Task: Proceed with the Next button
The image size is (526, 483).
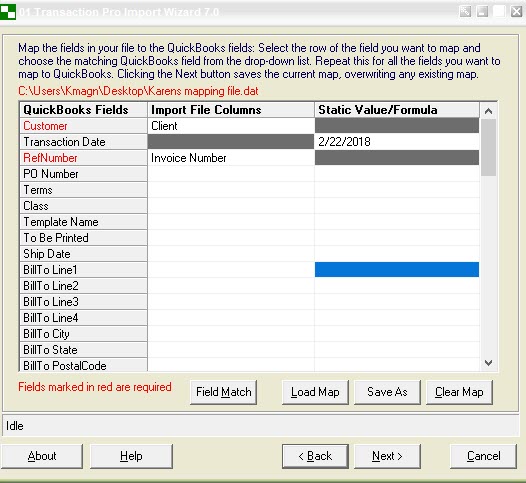Action: pyautogui.click(x=387, y=456)
